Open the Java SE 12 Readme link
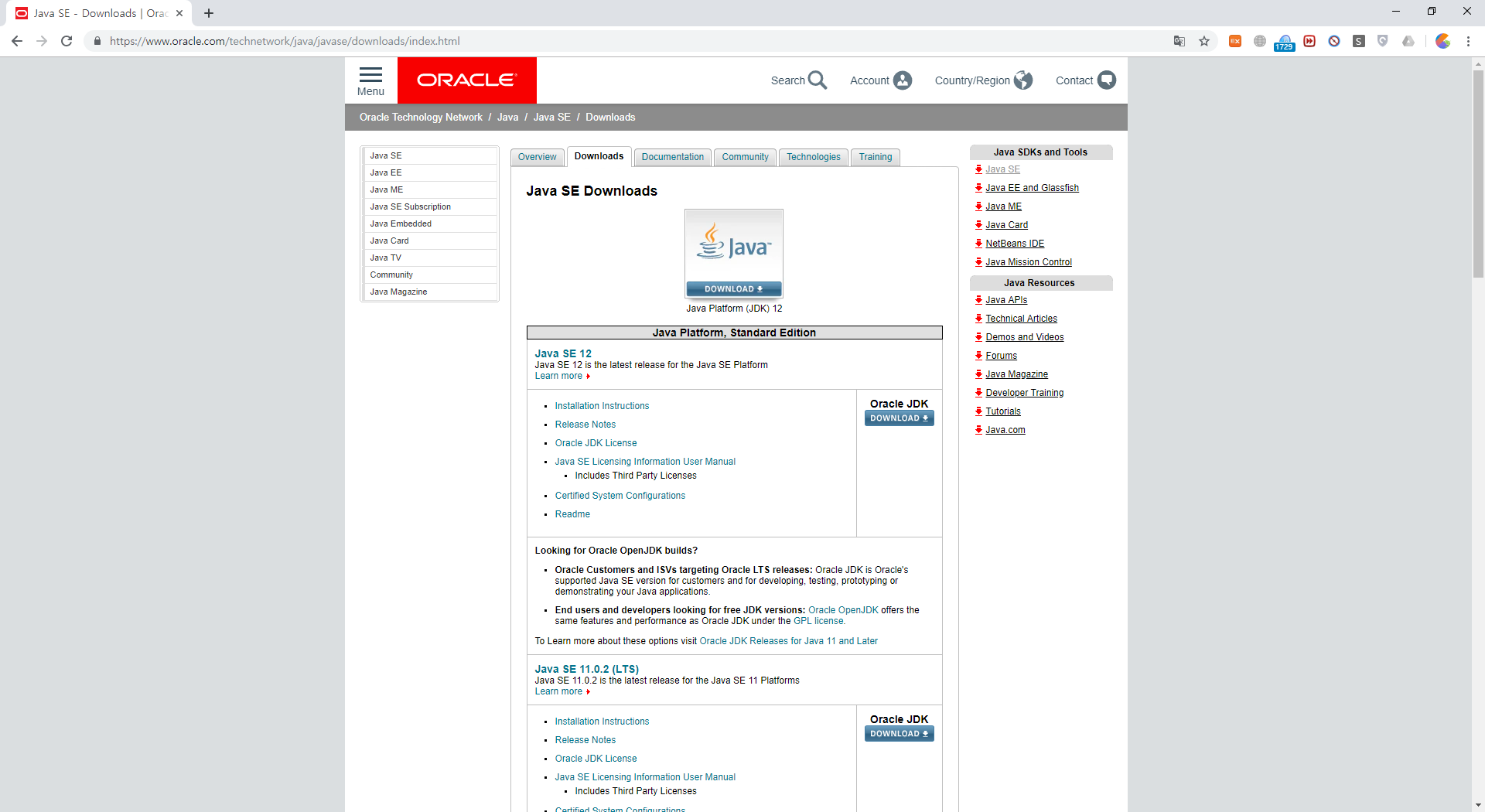Viewport: 1485px width, 812px height. (x=572, y=514)
